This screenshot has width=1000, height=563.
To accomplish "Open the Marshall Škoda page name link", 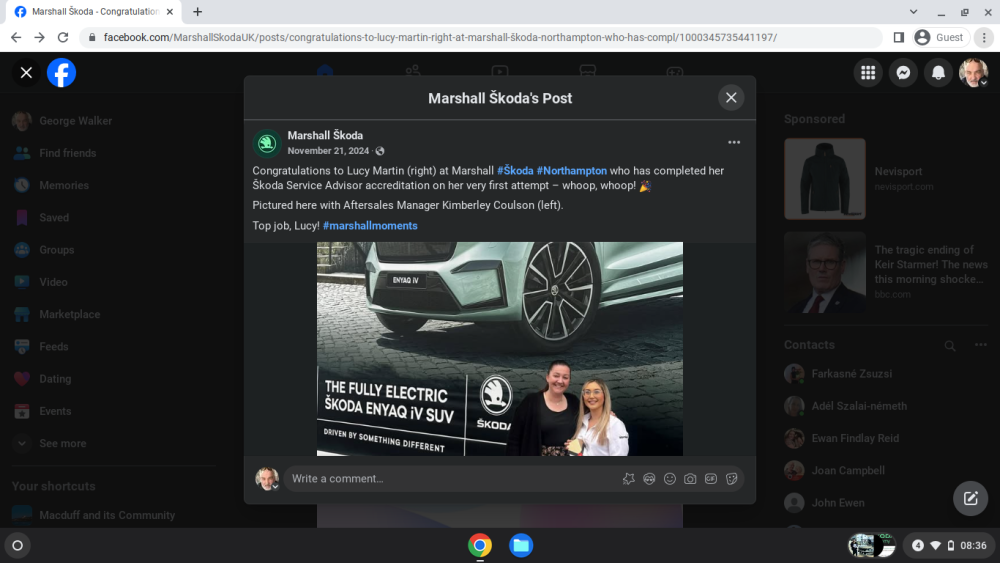I will click(x=325, y=135).
